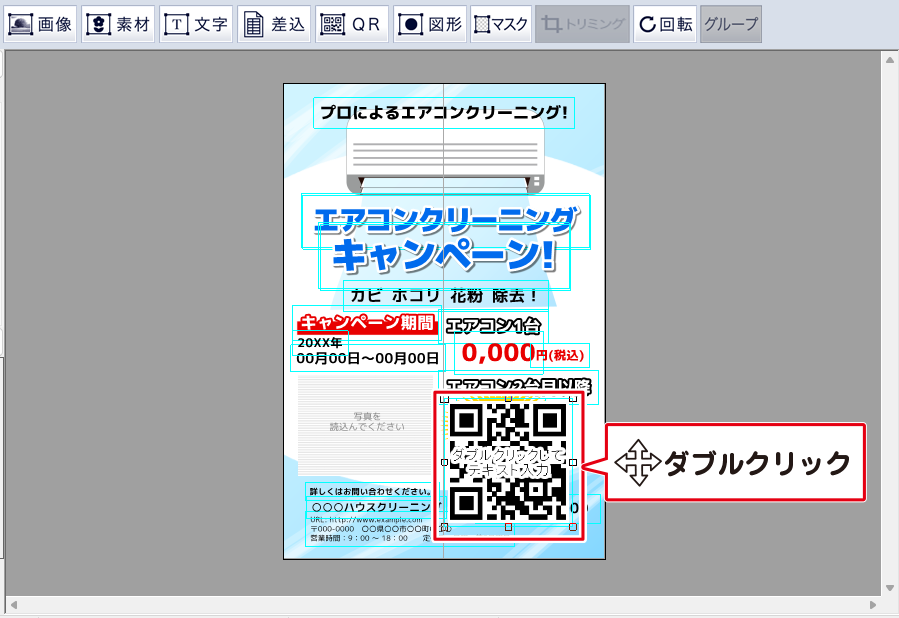This screenshot has height=618, width=899.
Task: Select the 20XX年 text box
Action: pos(320,342)
